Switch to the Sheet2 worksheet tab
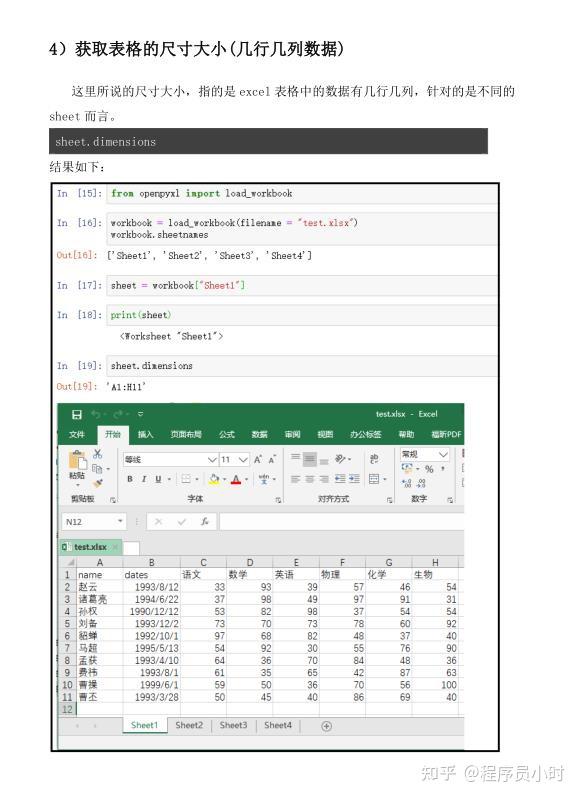This screenshot has width=579, height=799. pyautogui.click(x=189, y=725)
